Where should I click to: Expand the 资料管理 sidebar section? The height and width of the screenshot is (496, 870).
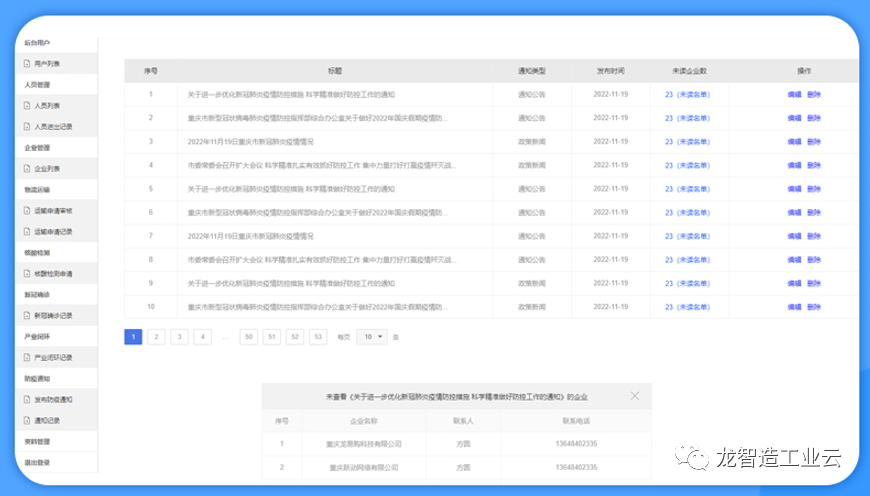tap(38, 441)
